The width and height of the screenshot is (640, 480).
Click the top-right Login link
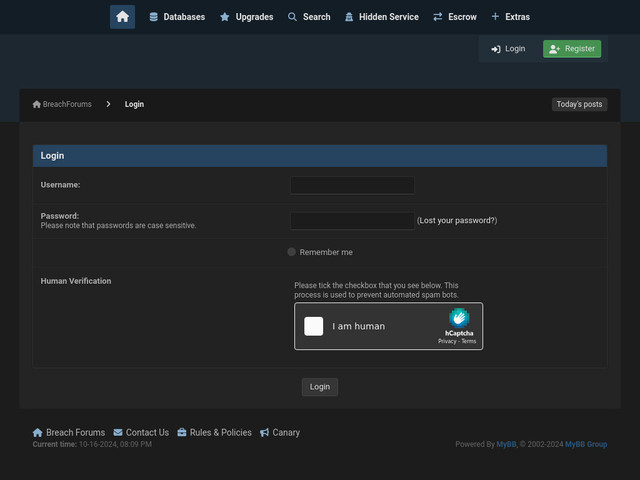[x=508, y=49]
